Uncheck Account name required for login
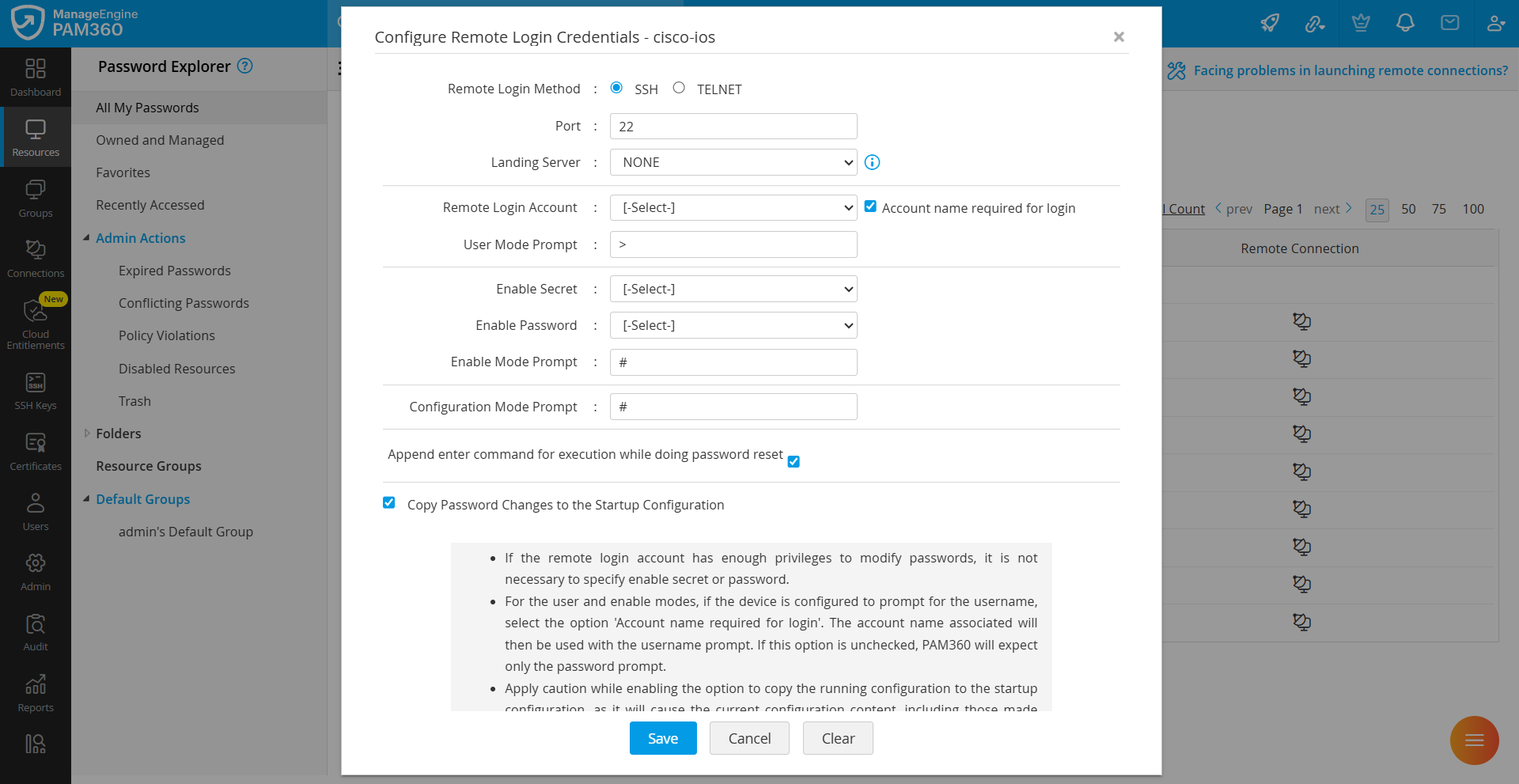 pos(870,206)
